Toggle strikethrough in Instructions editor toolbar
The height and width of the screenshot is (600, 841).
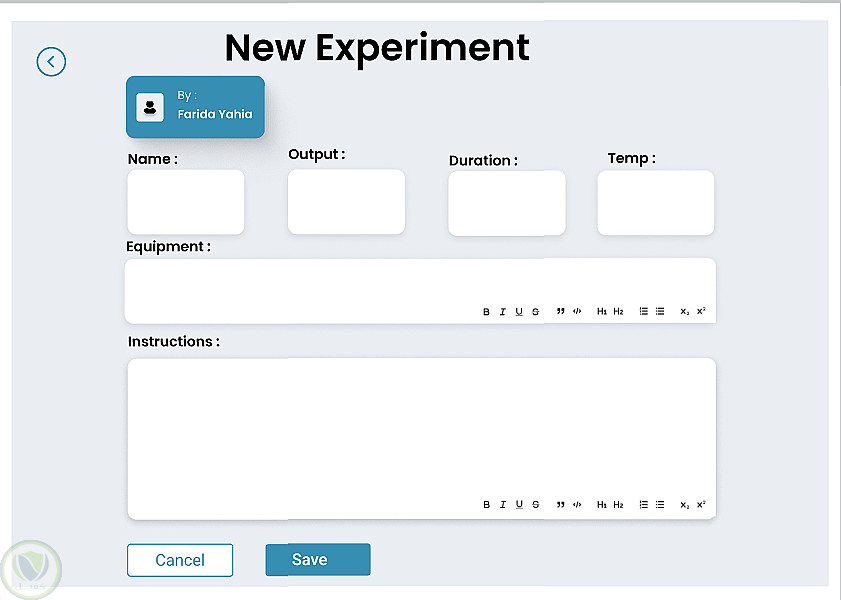click(x=535, y=505)
